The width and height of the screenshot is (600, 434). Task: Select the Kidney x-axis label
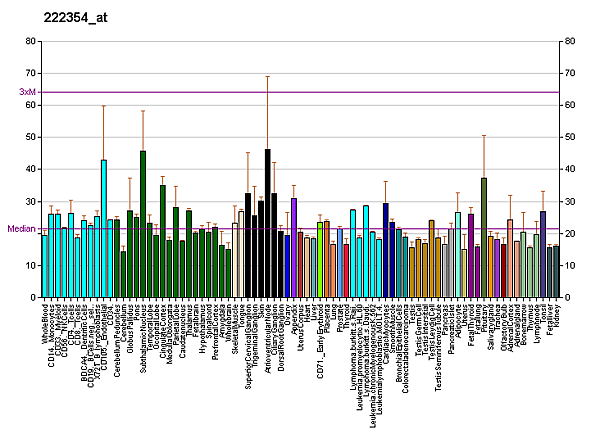[x=556, y=315]
